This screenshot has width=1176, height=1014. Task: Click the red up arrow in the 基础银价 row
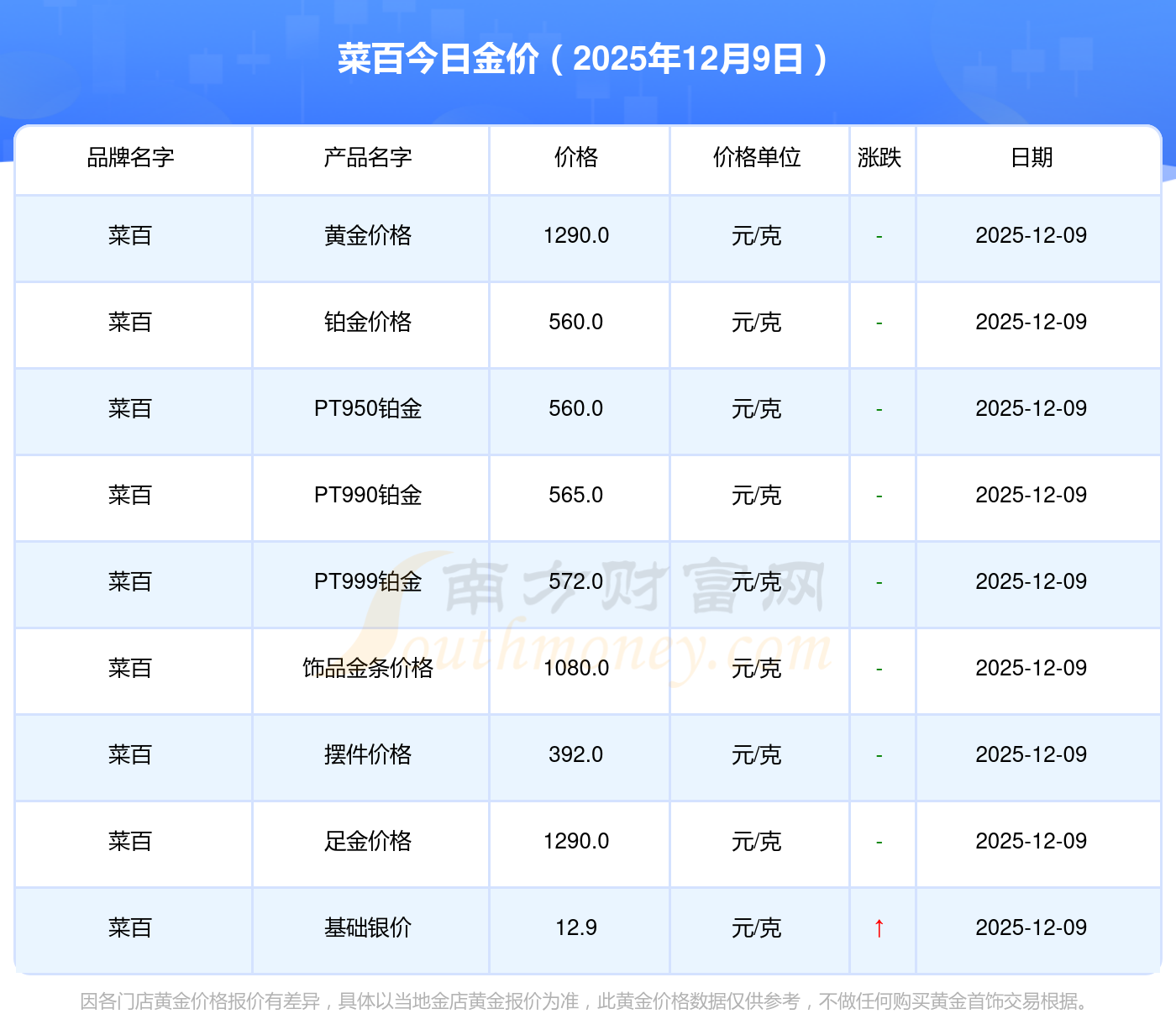click(x=879, y=927)
